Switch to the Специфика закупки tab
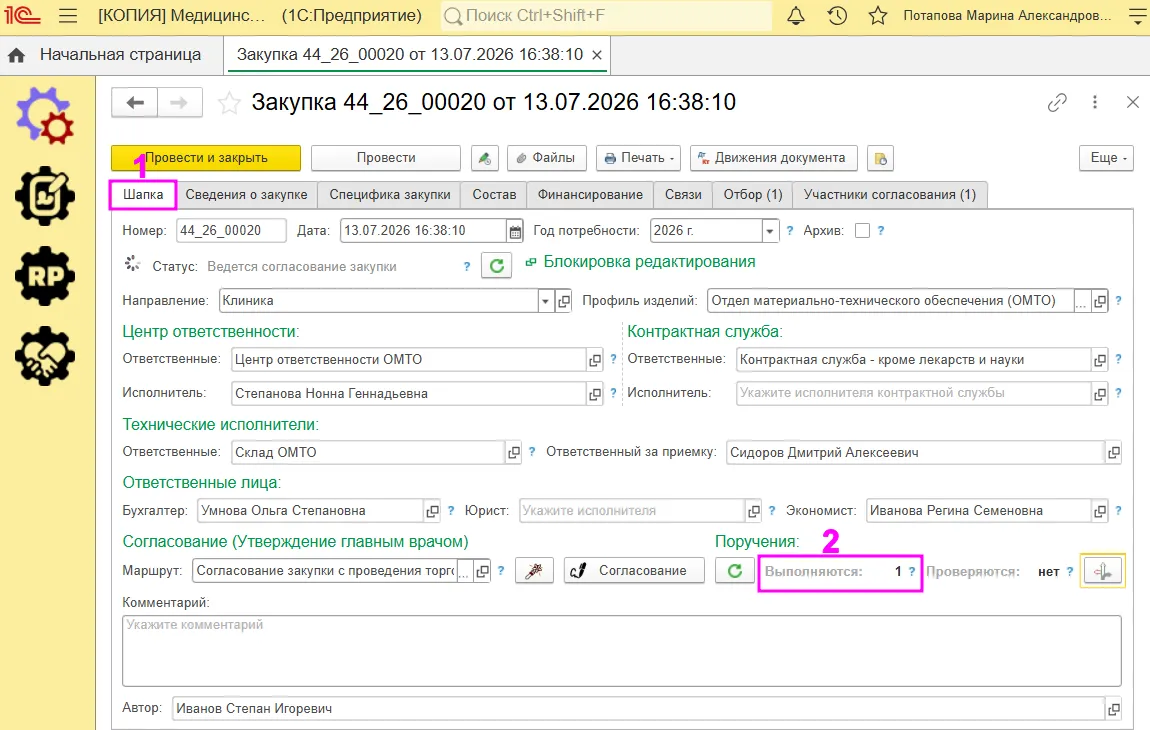Image resolution: width=1150 pixels, height=730 pixels. (389, 194)
